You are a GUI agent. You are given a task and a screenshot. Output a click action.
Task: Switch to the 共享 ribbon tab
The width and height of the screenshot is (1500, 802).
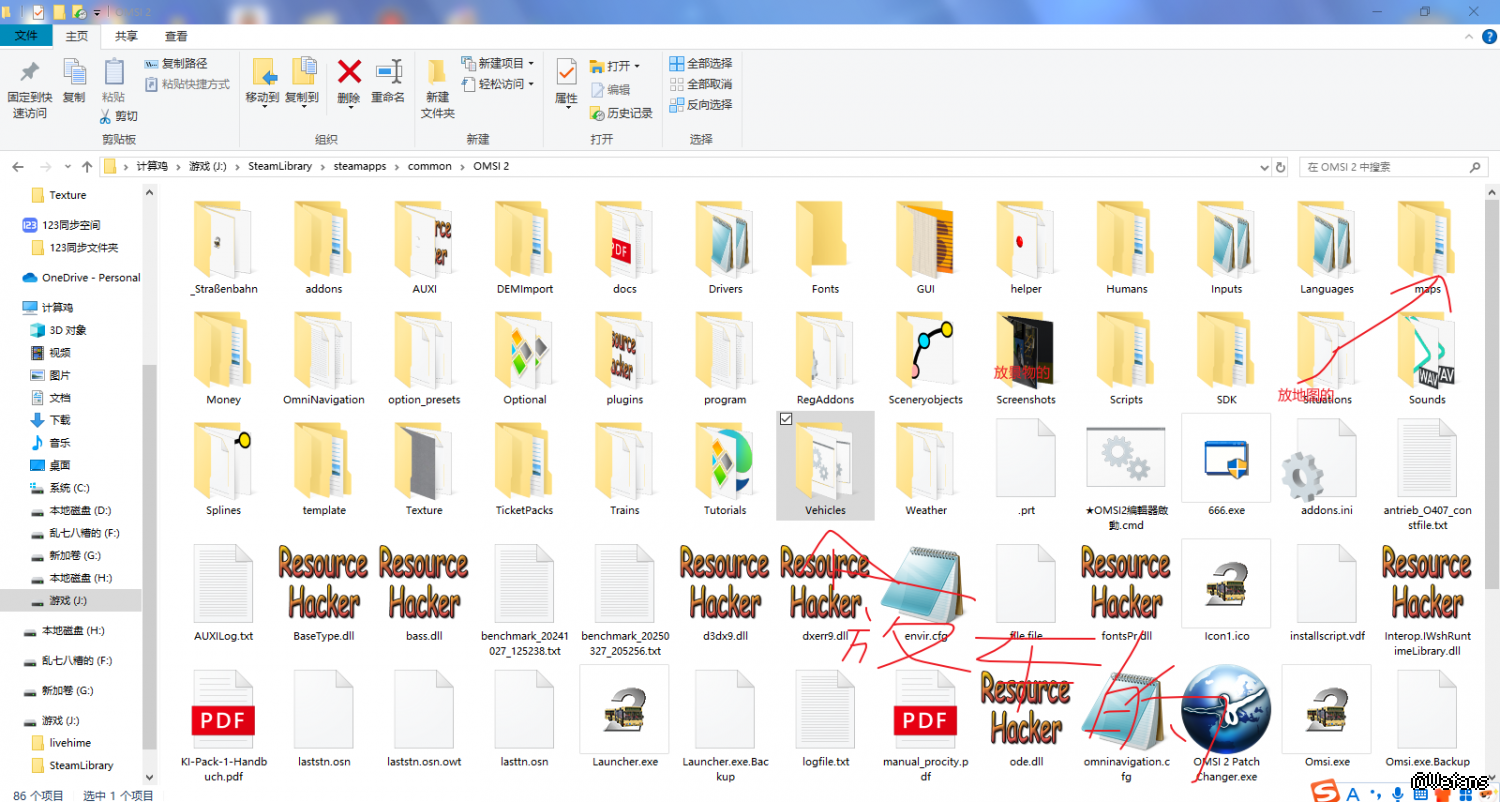127,36
